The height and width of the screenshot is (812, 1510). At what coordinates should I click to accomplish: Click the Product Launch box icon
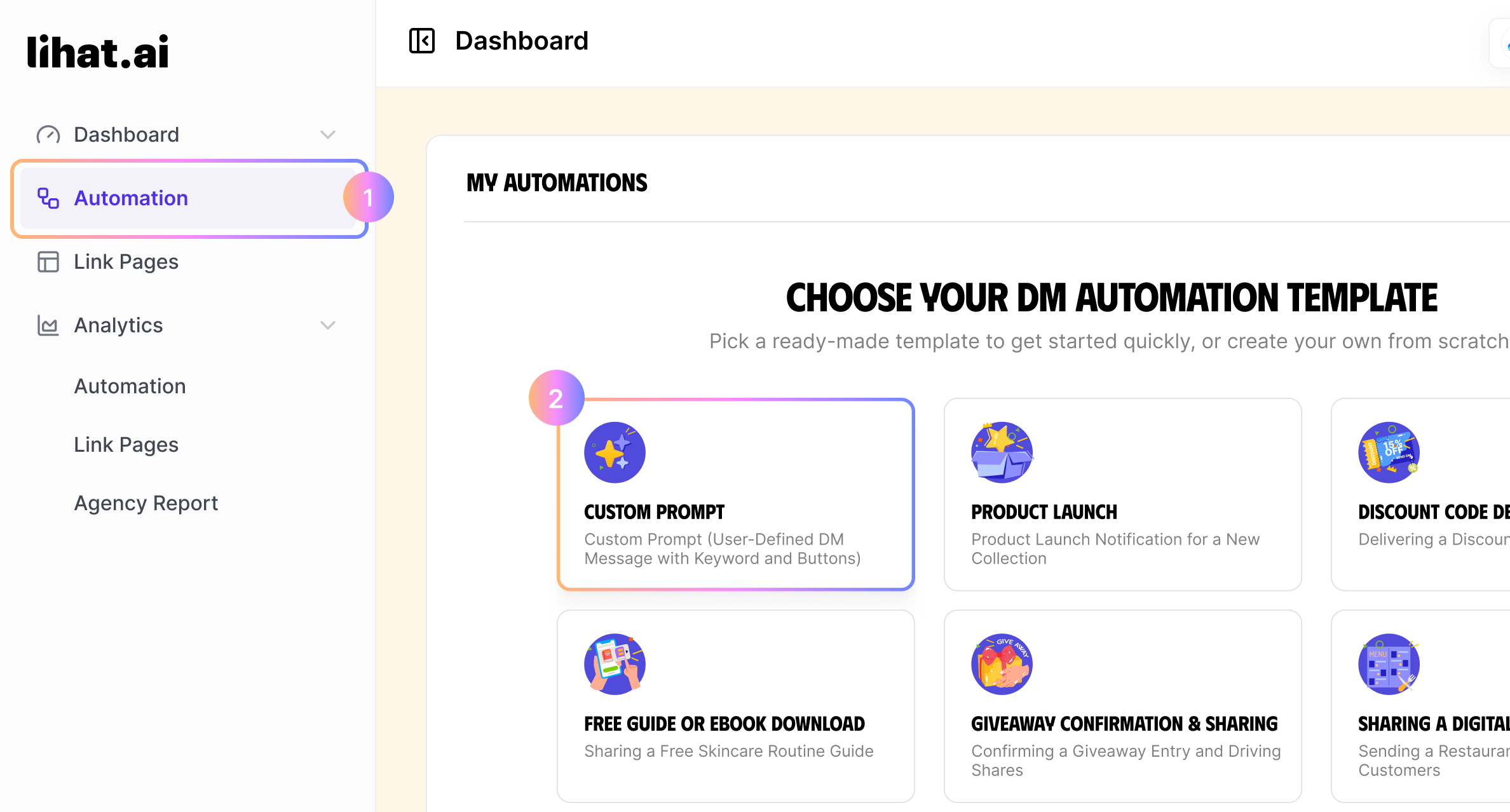pyautogui.click(x=1002, y=452)
